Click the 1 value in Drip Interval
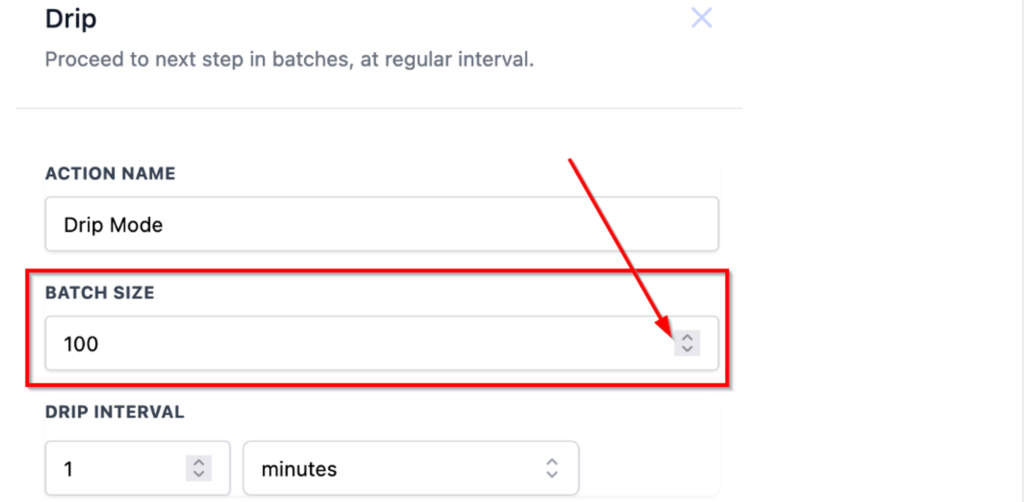This screenshot has width=1024, height=502. (69, 468)
